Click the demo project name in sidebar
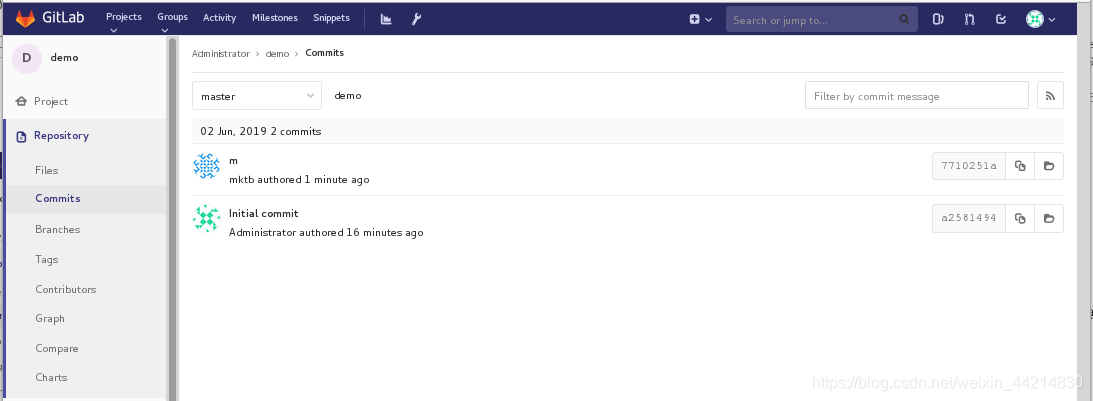1093x401 pixels. pos(64,58)
